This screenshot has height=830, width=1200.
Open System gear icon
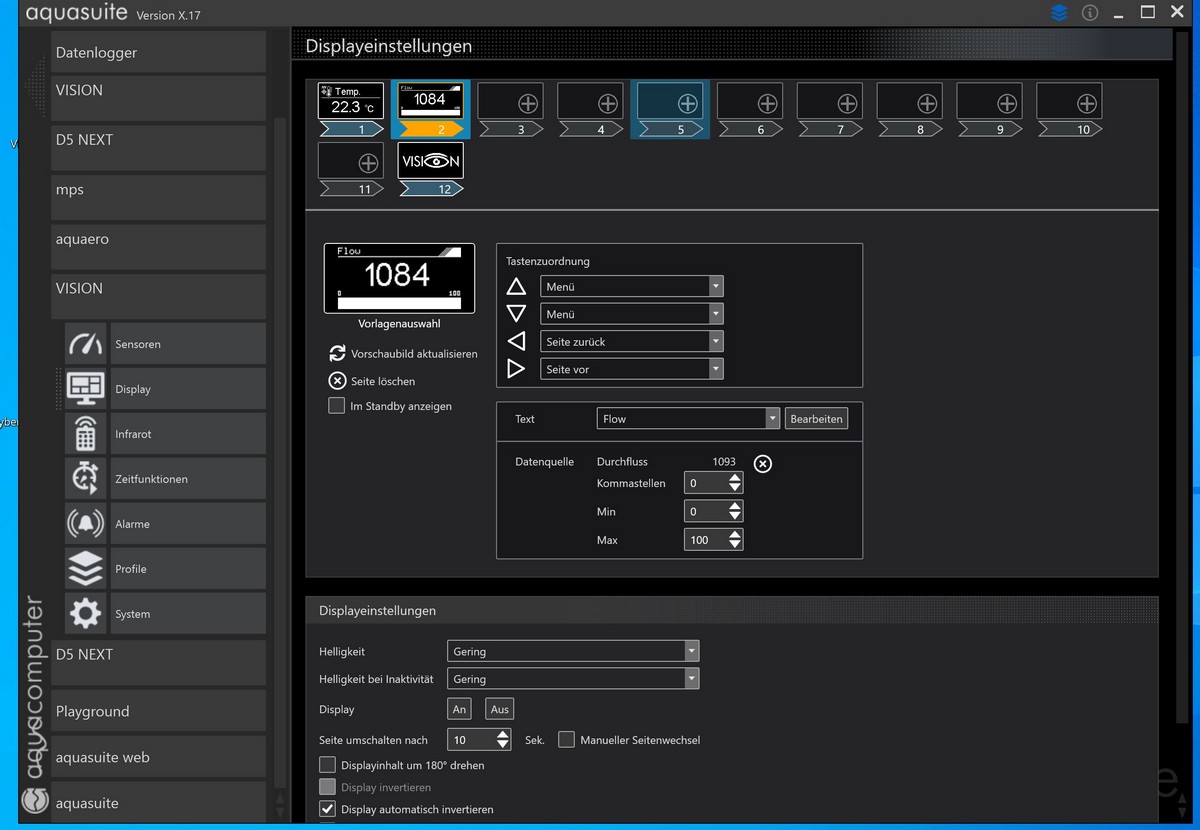[x=85, y=614]
